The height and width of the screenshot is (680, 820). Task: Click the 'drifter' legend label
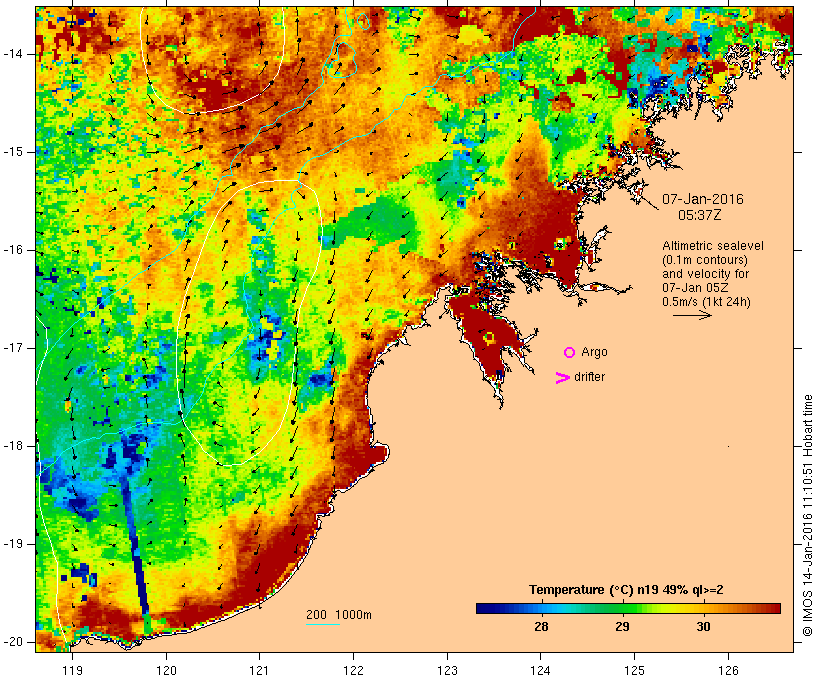[589, 377]
